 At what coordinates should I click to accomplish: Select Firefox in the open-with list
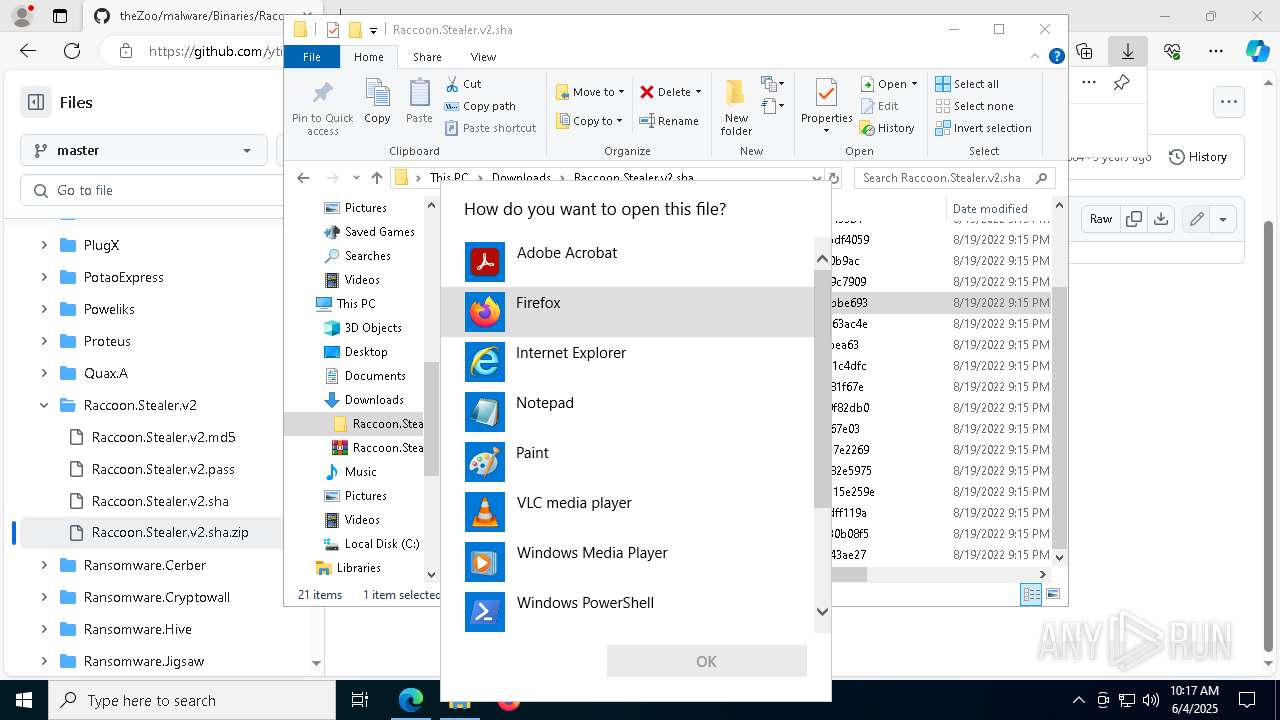pos(628,312)
